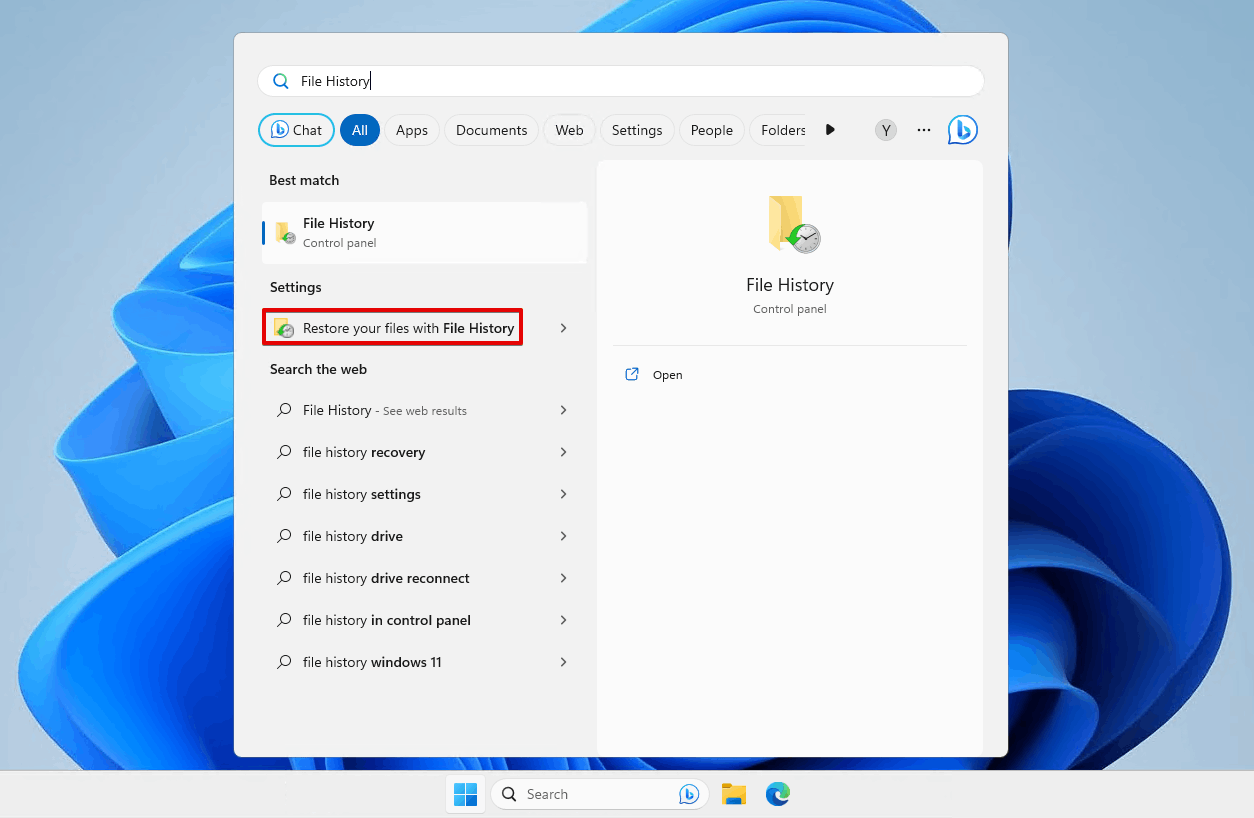Search web for file history settings

point(362,494)
